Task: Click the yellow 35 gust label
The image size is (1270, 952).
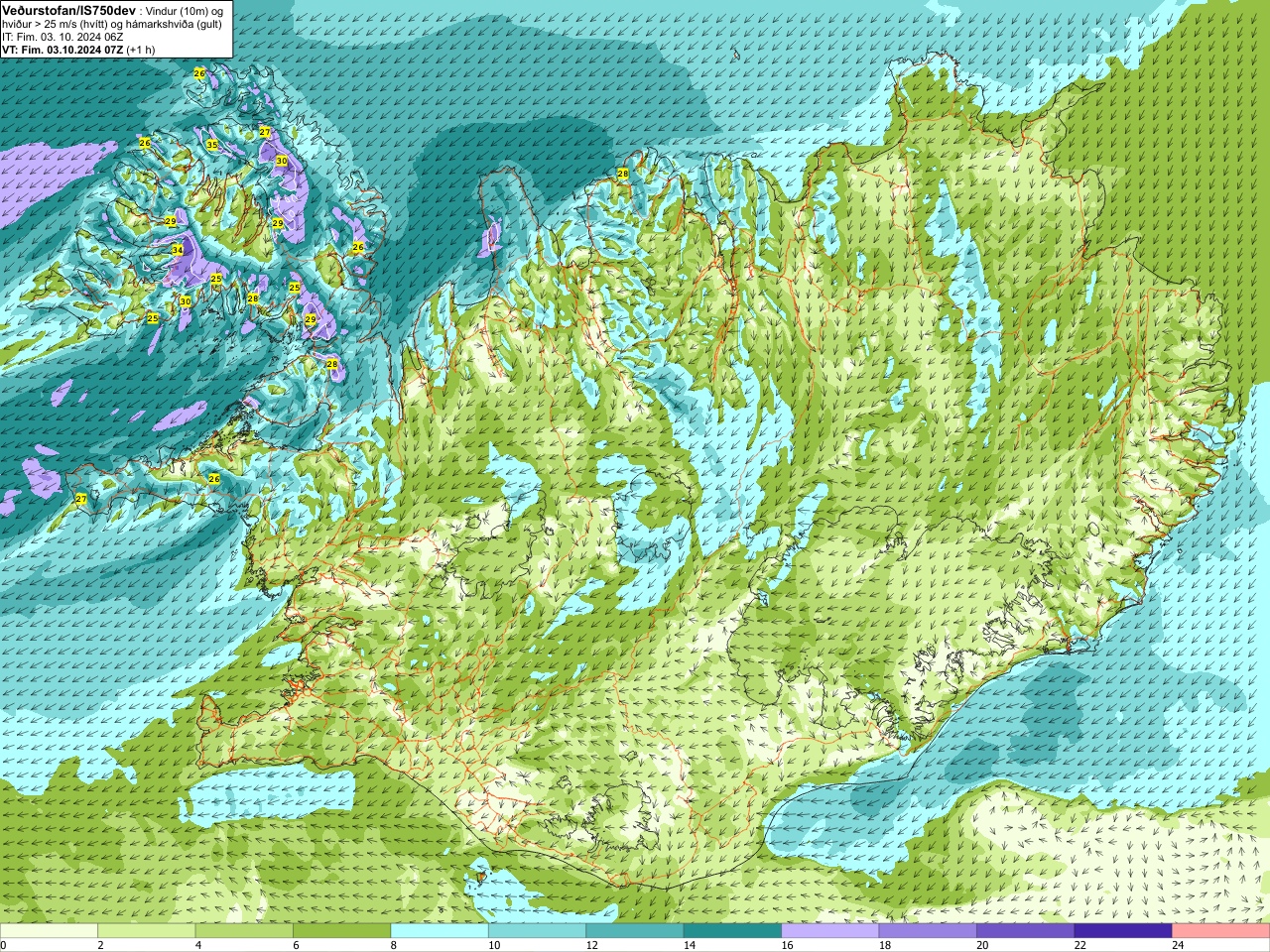Action: pos(212,145)
